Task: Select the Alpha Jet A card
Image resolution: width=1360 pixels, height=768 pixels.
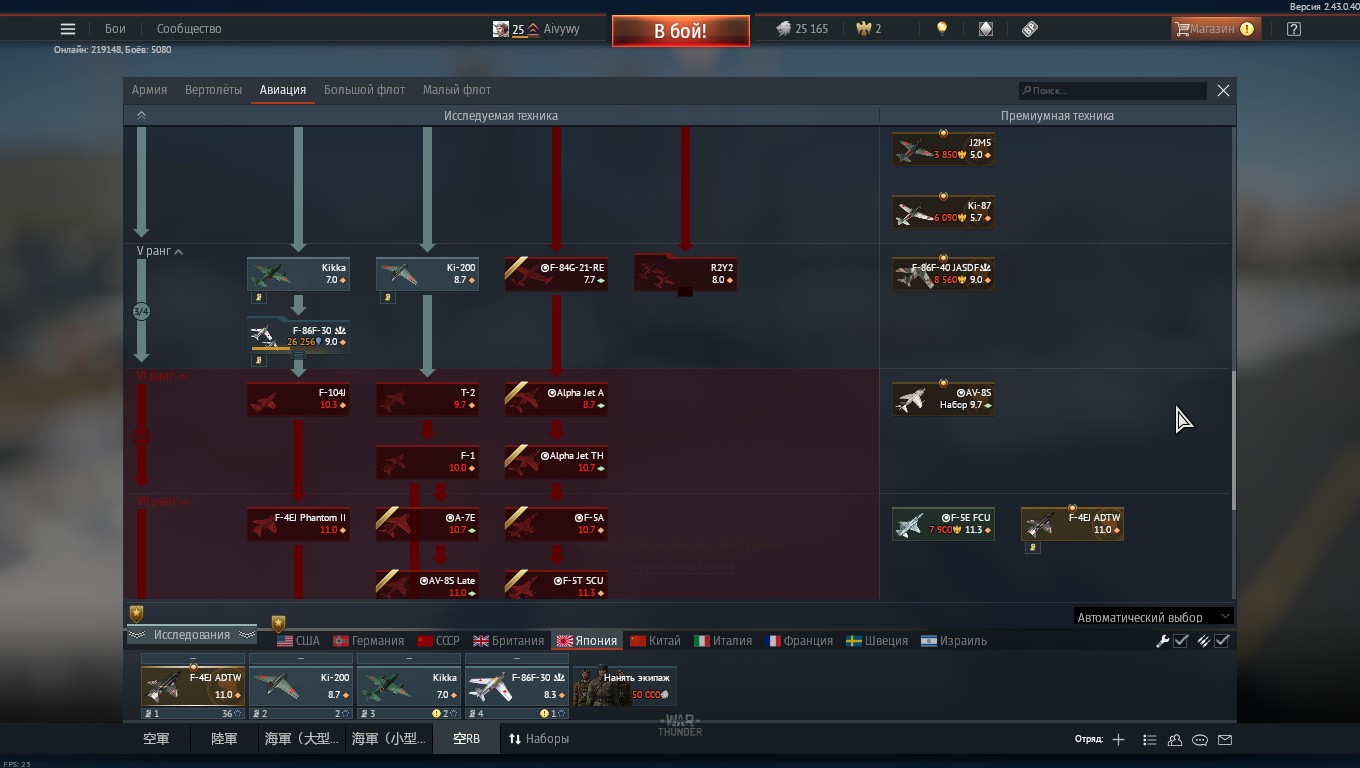Action: point(556,399)
